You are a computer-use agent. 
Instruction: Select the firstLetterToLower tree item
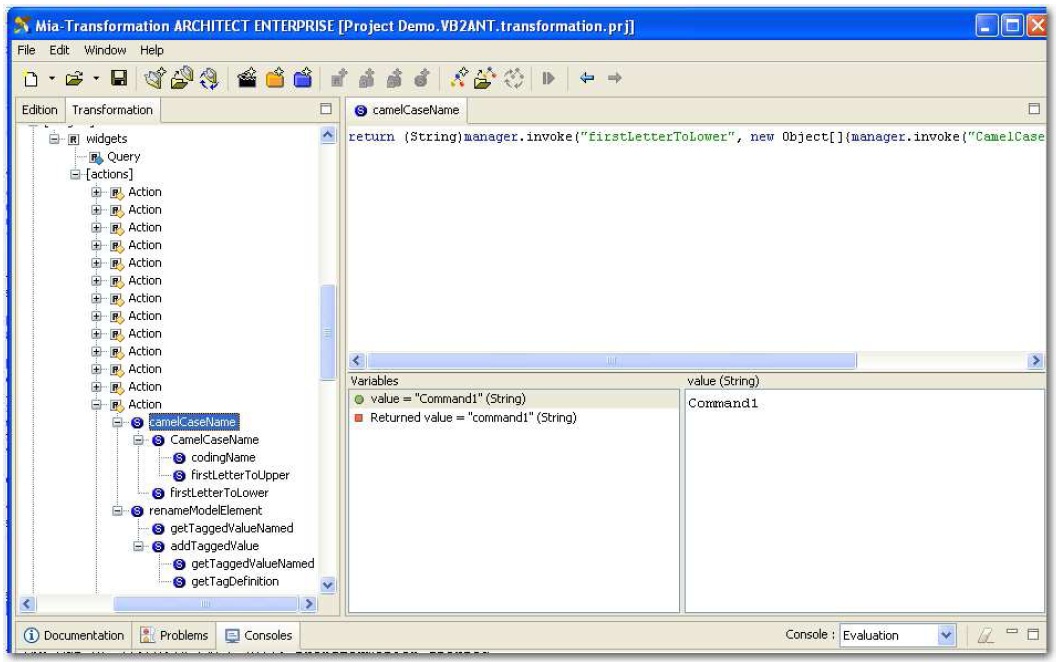coord(218,492)
